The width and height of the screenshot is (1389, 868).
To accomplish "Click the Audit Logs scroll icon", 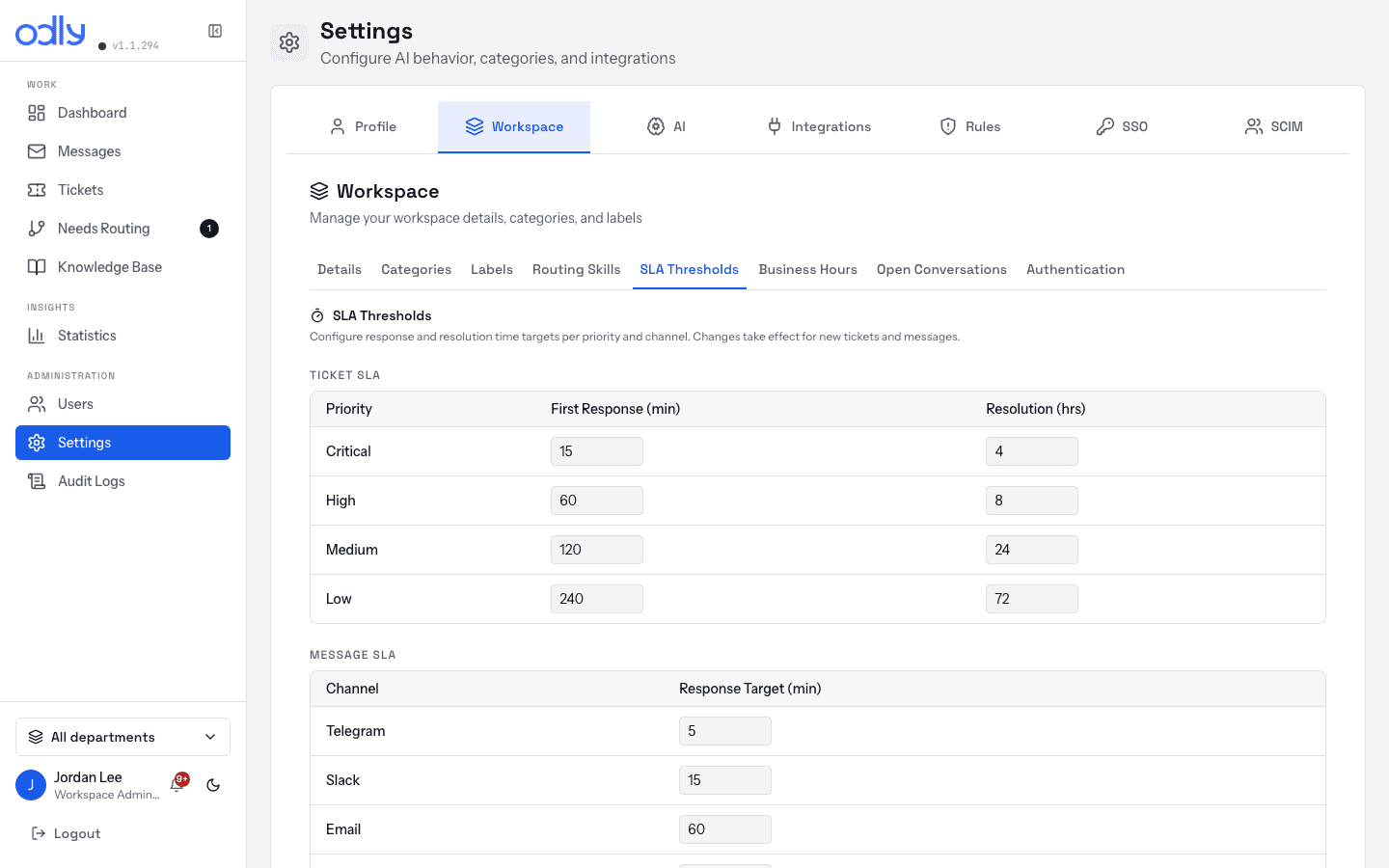I will 37,481.
